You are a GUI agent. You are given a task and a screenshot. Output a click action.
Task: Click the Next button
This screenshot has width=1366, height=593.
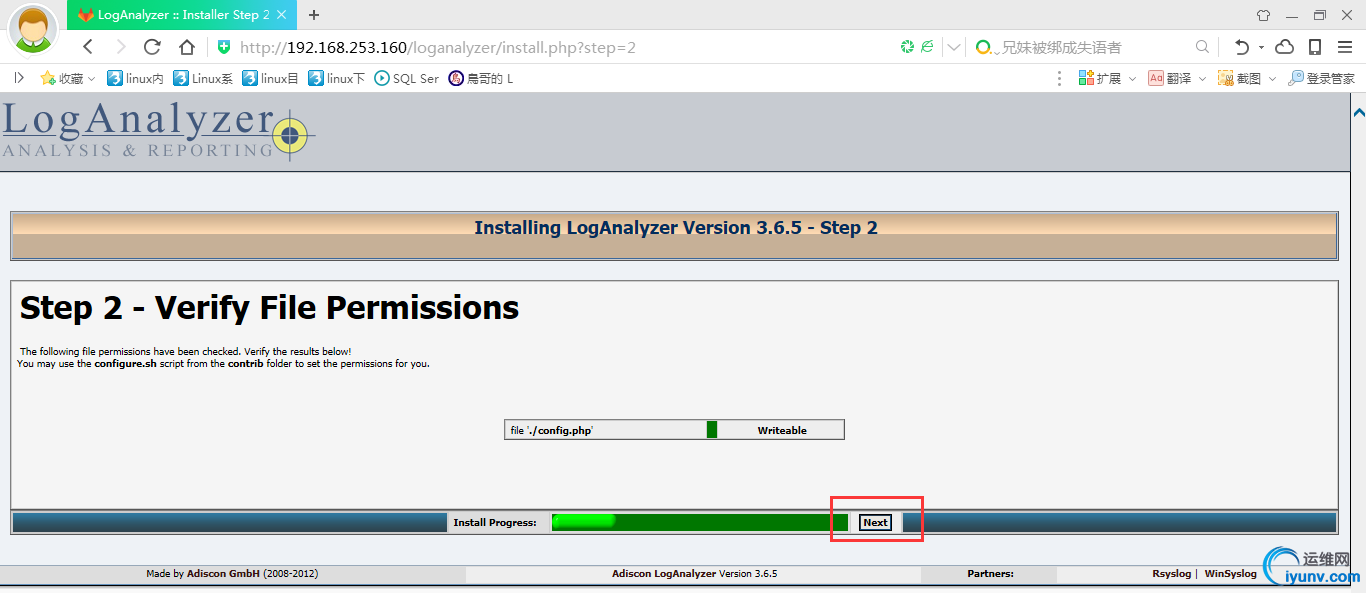(x=875, y=522)
